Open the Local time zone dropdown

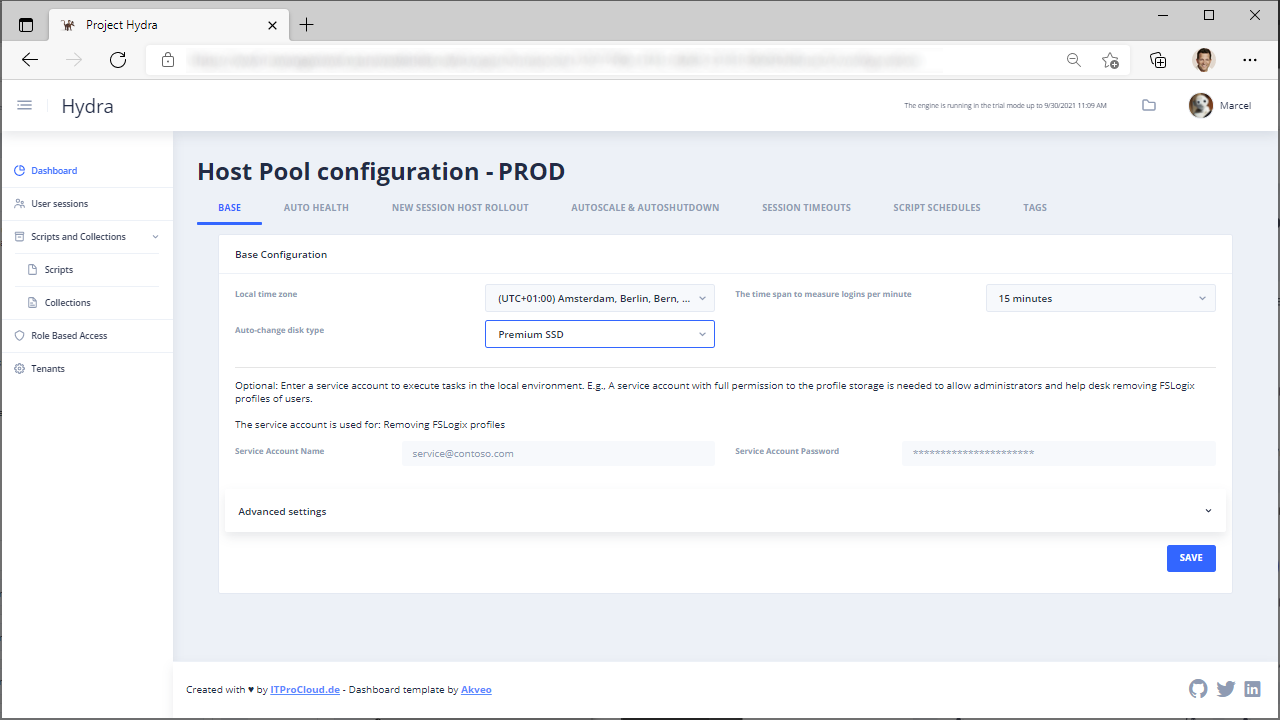(599, 298)
